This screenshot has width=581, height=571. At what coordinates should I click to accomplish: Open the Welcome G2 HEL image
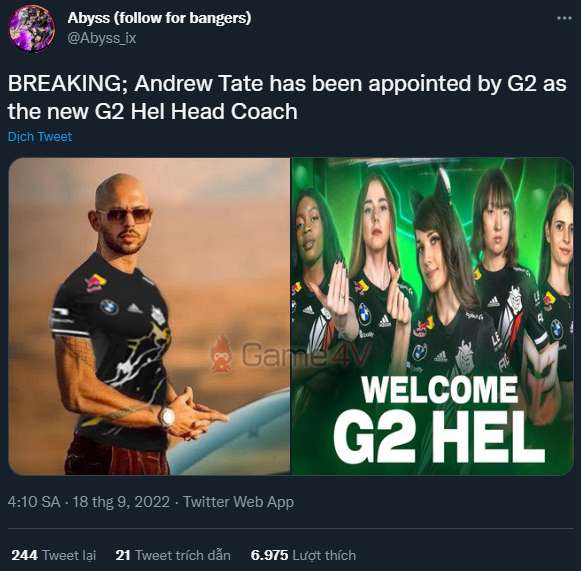tap(432, 316)
